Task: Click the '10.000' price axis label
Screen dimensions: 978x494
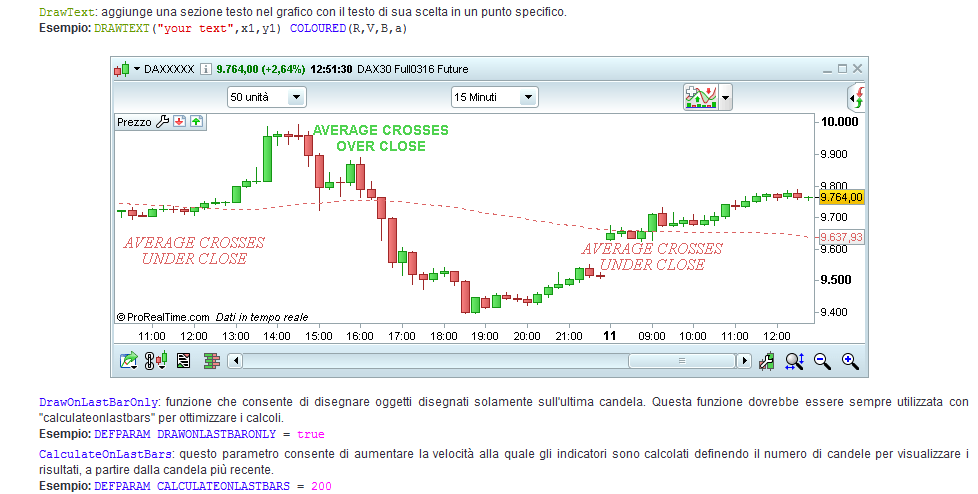Action: click(x=839, y=122)
